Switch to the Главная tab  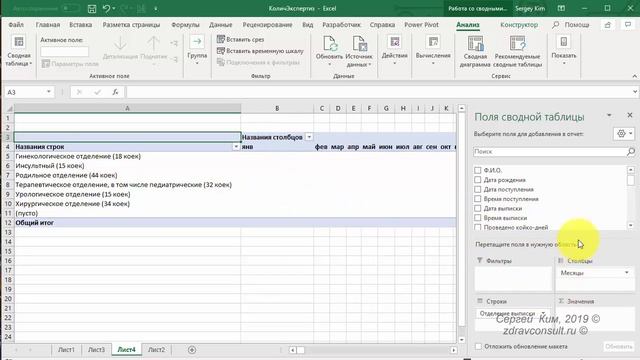tap(48, 25)
